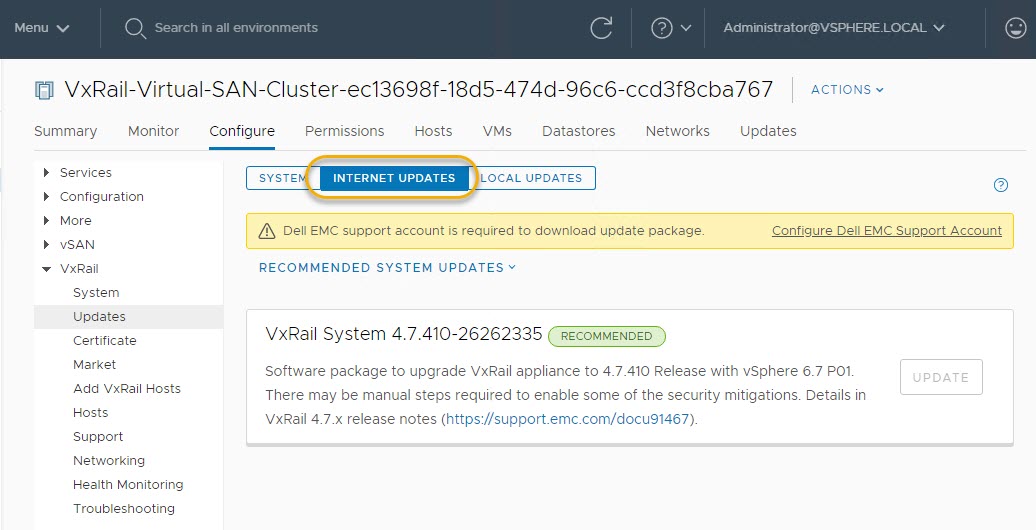This screenshot has width=1036, height=530.
Task: Click the search magnifier icon
Action: tap(135, 28)
